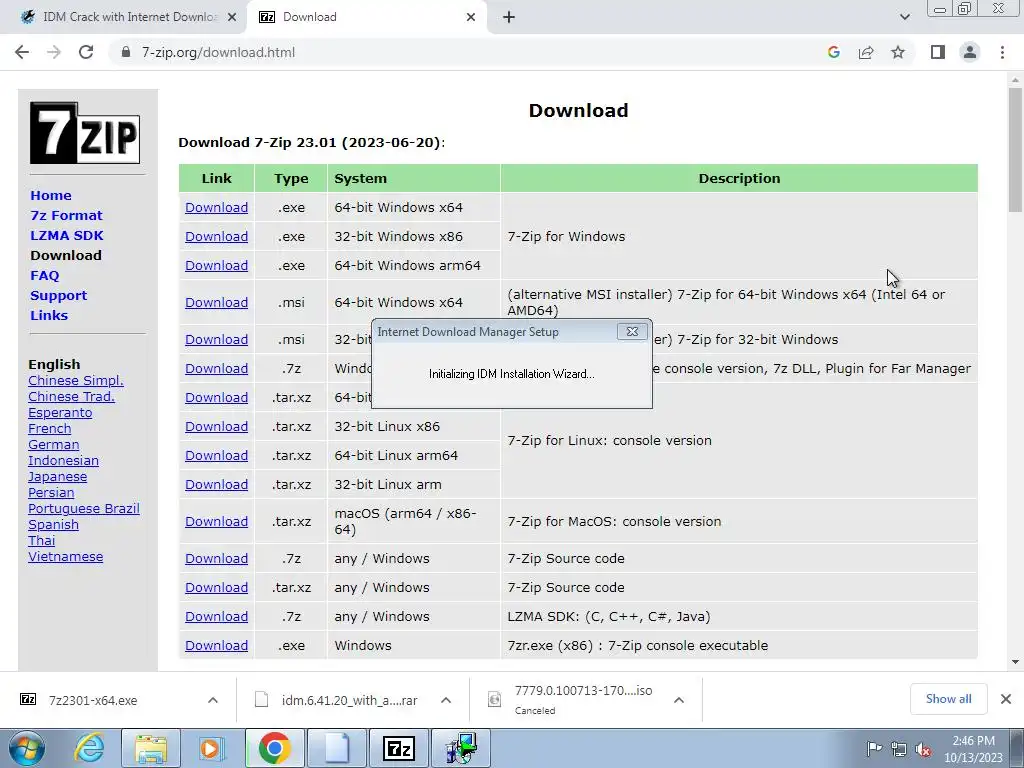The width and height of the screenshot is (1024, 768).
Task: Download .tar.xz for macOS
Action: (216, 522)
